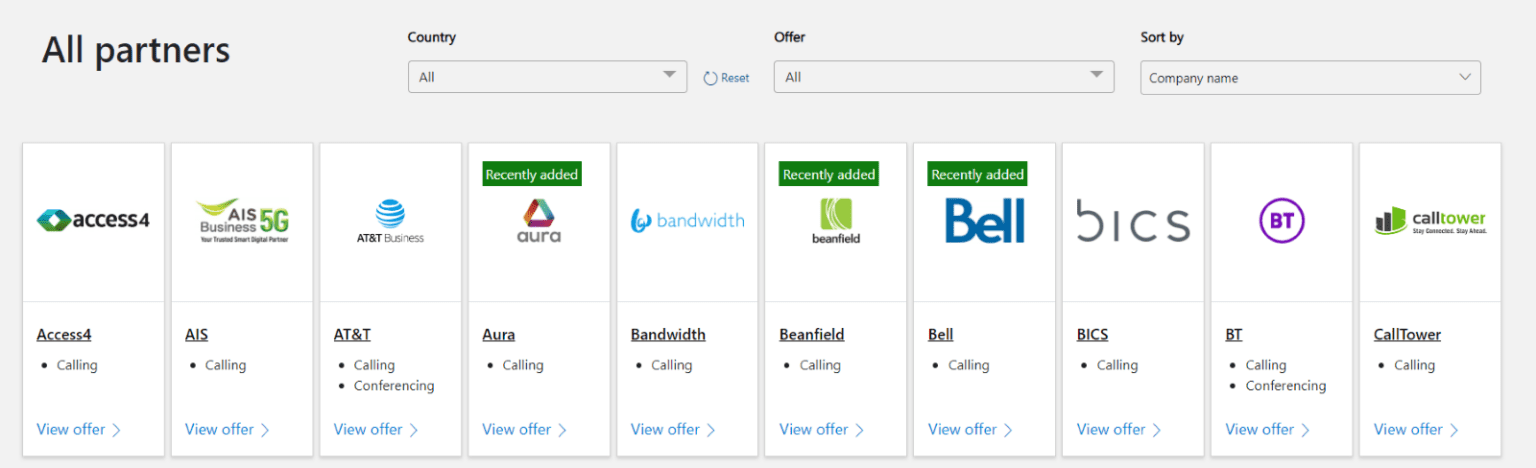View offer for Bell
The image size is (1536, 468).
click(969, 429)
